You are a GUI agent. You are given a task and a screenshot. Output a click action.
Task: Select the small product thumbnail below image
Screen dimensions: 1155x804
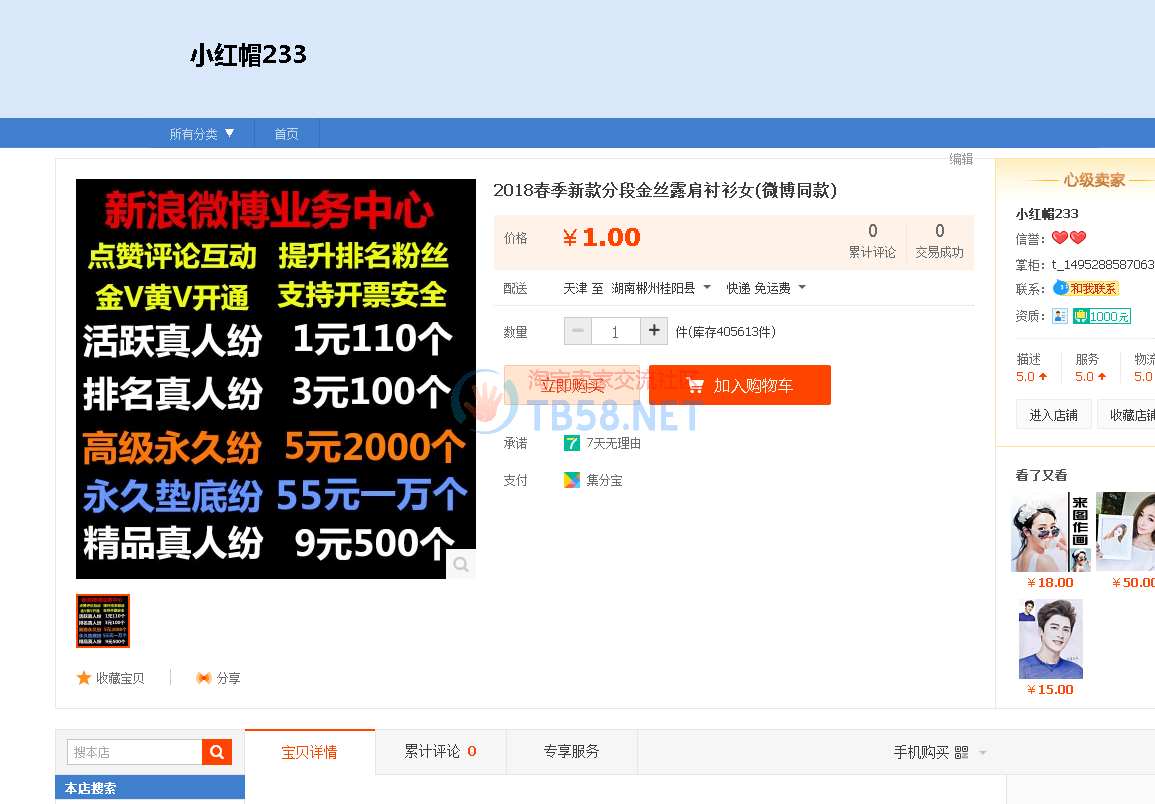tap(103, 621)
